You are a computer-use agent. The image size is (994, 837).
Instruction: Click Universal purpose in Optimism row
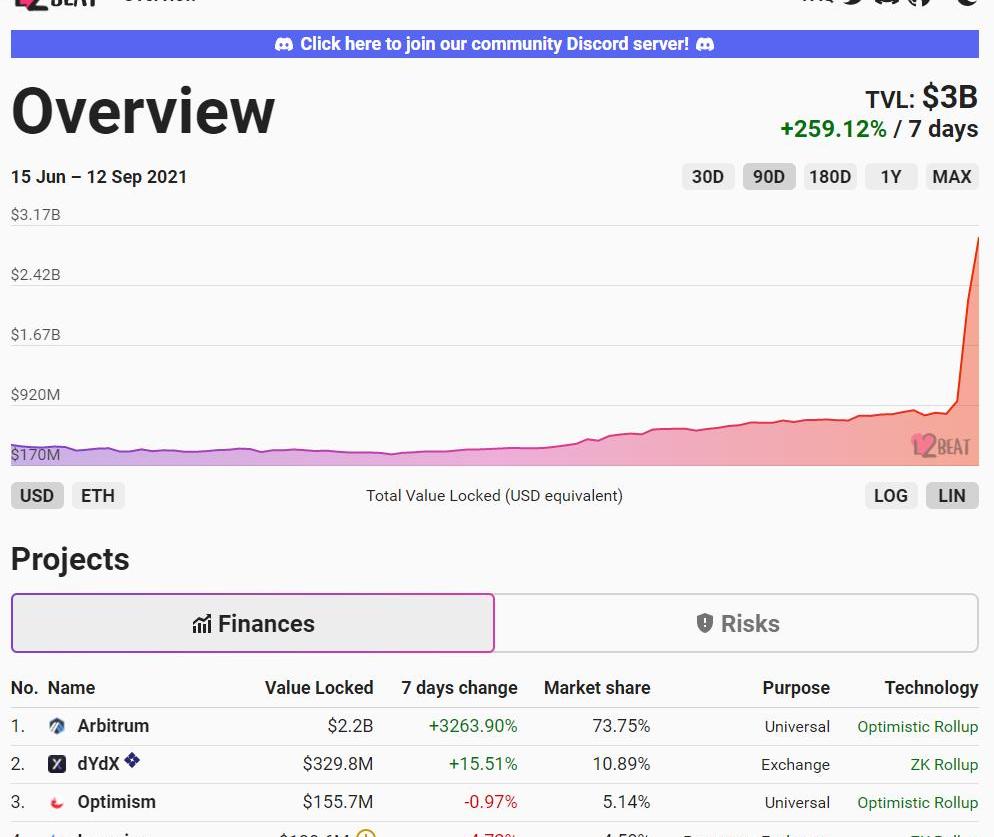(797, 803)
